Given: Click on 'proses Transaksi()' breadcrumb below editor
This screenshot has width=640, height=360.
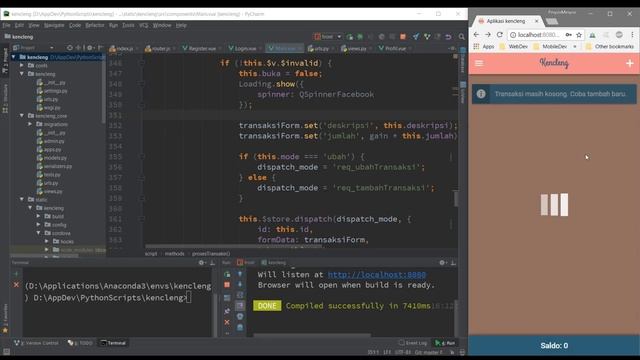Looking at the screenshot, I should 211,254.
